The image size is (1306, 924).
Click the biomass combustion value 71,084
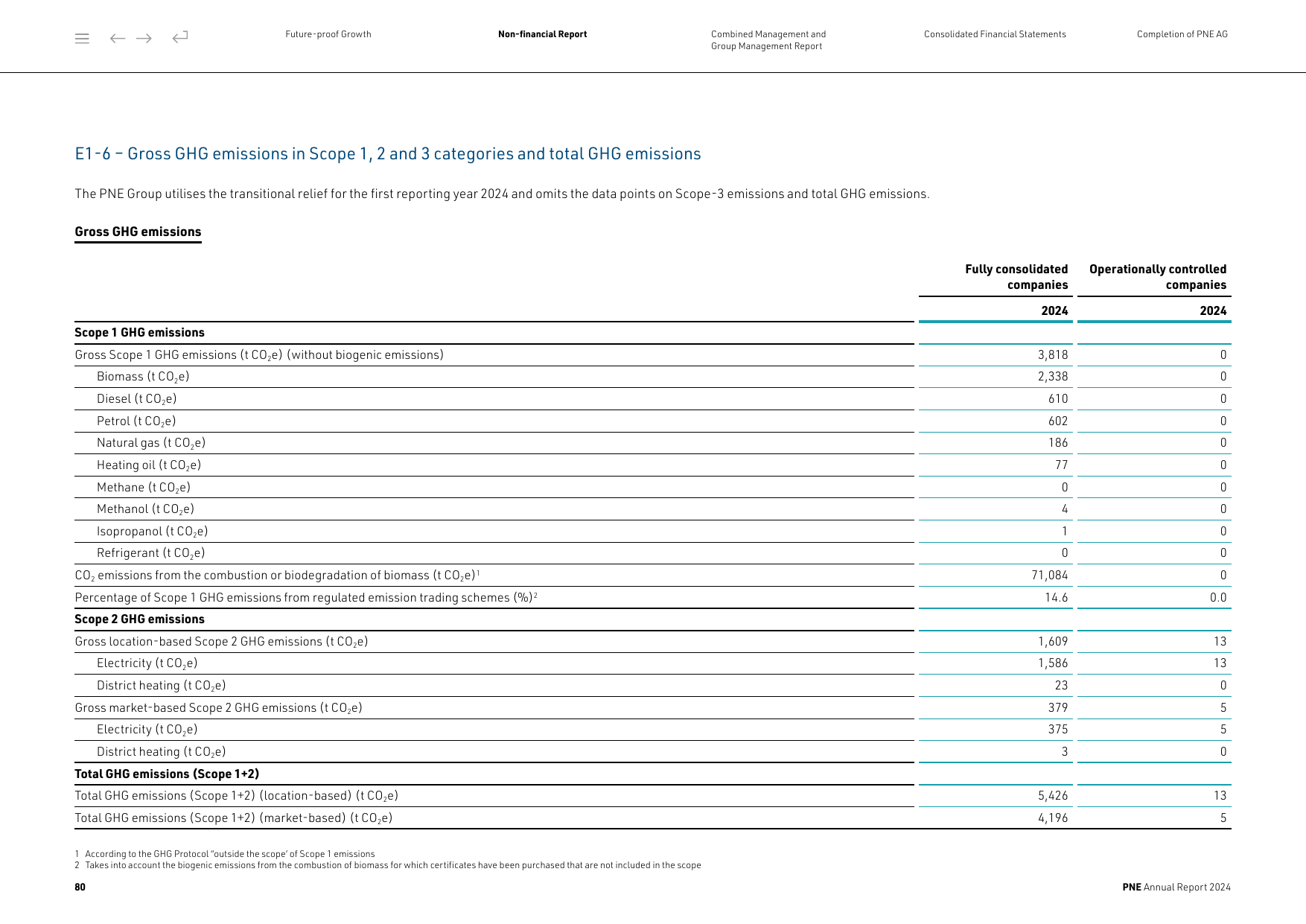(1050, 576)
